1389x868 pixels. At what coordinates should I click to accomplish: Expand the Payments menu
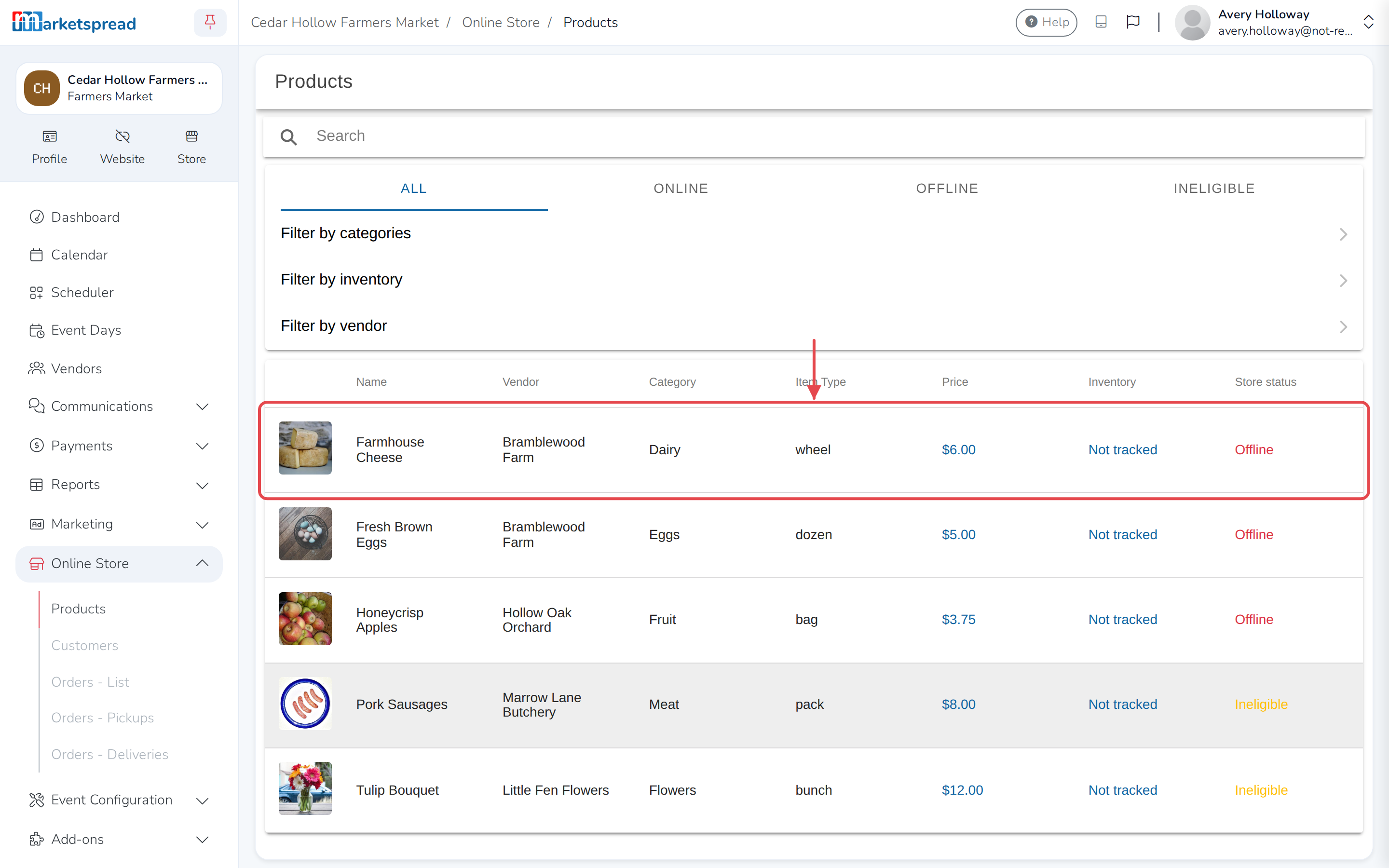tap(119, 446)
